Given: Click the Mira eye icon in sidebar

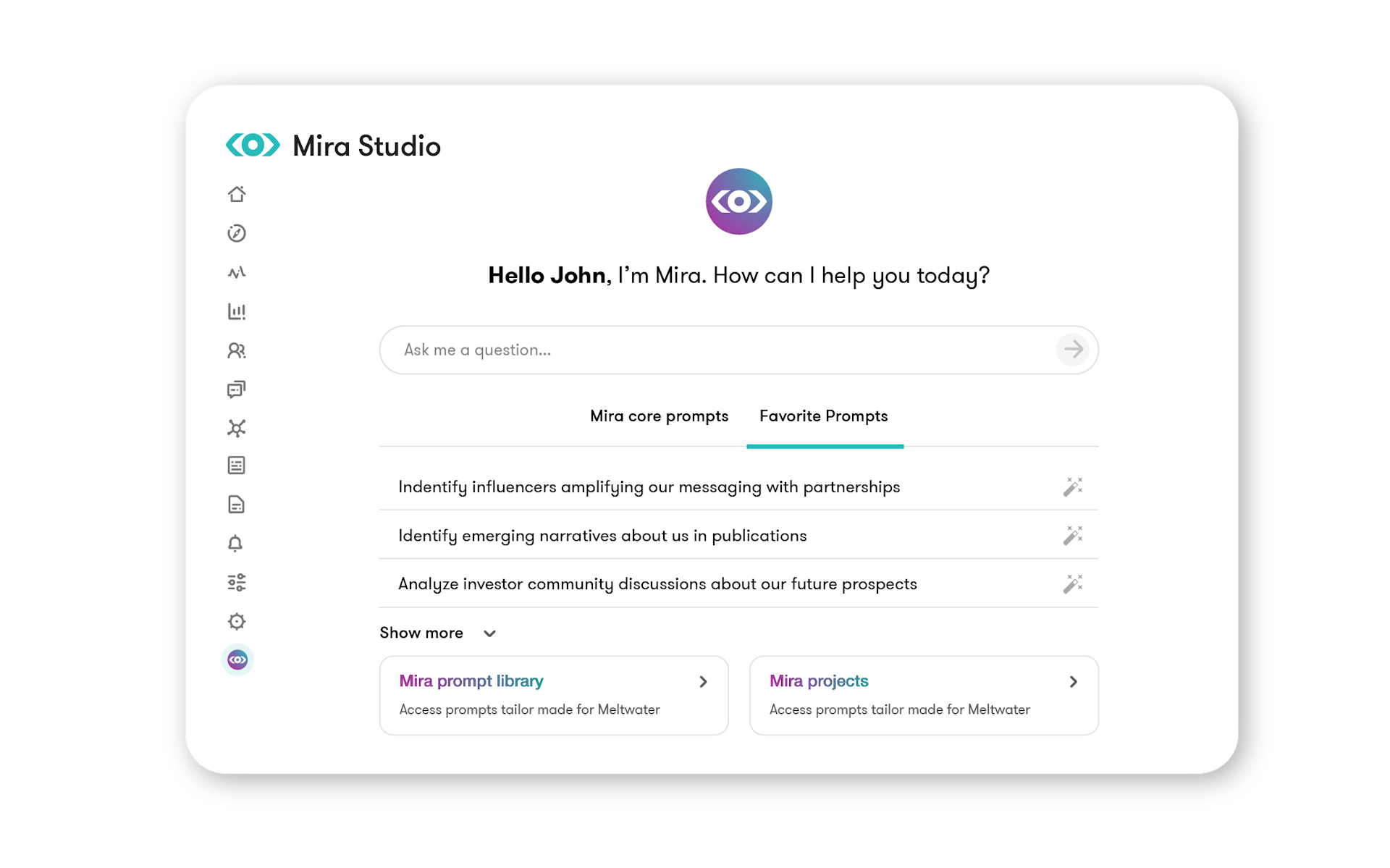Looking at the screenshot, I should (237, 660).
